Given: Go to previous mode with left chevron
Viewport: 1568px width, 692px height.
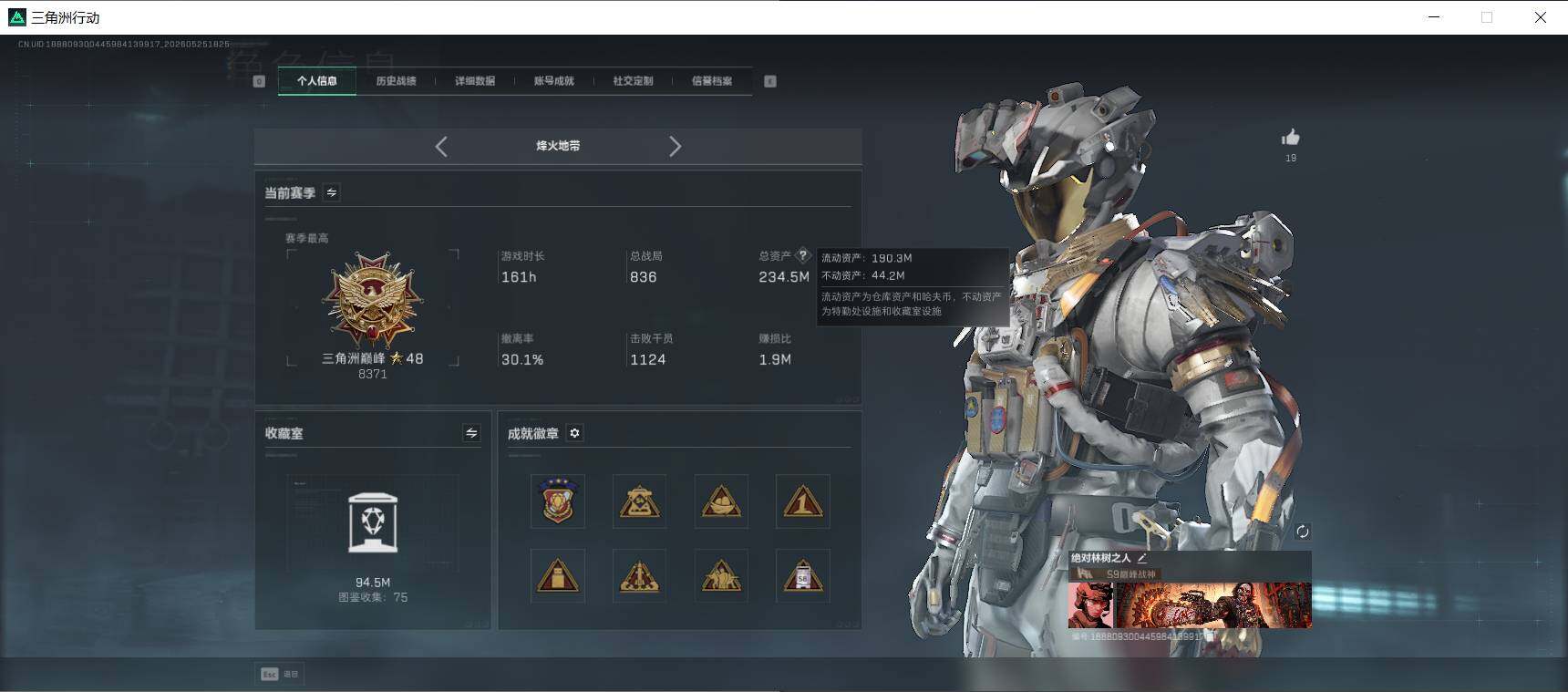Looking at the screenshot, I should [x=441, y=146].
